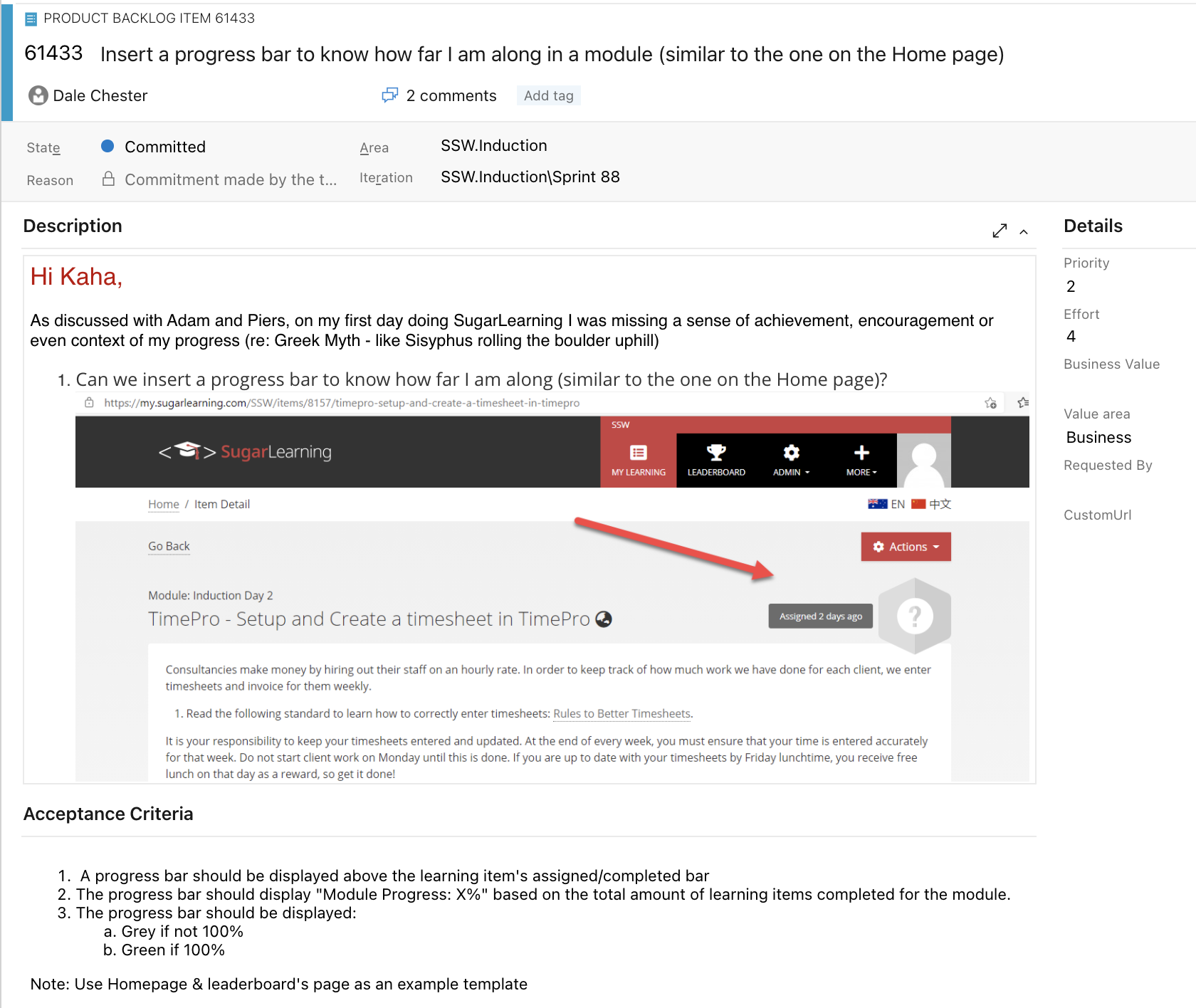1196x1008 pixels.
Task: Open the My Learning tab
Action: [639, 460]
